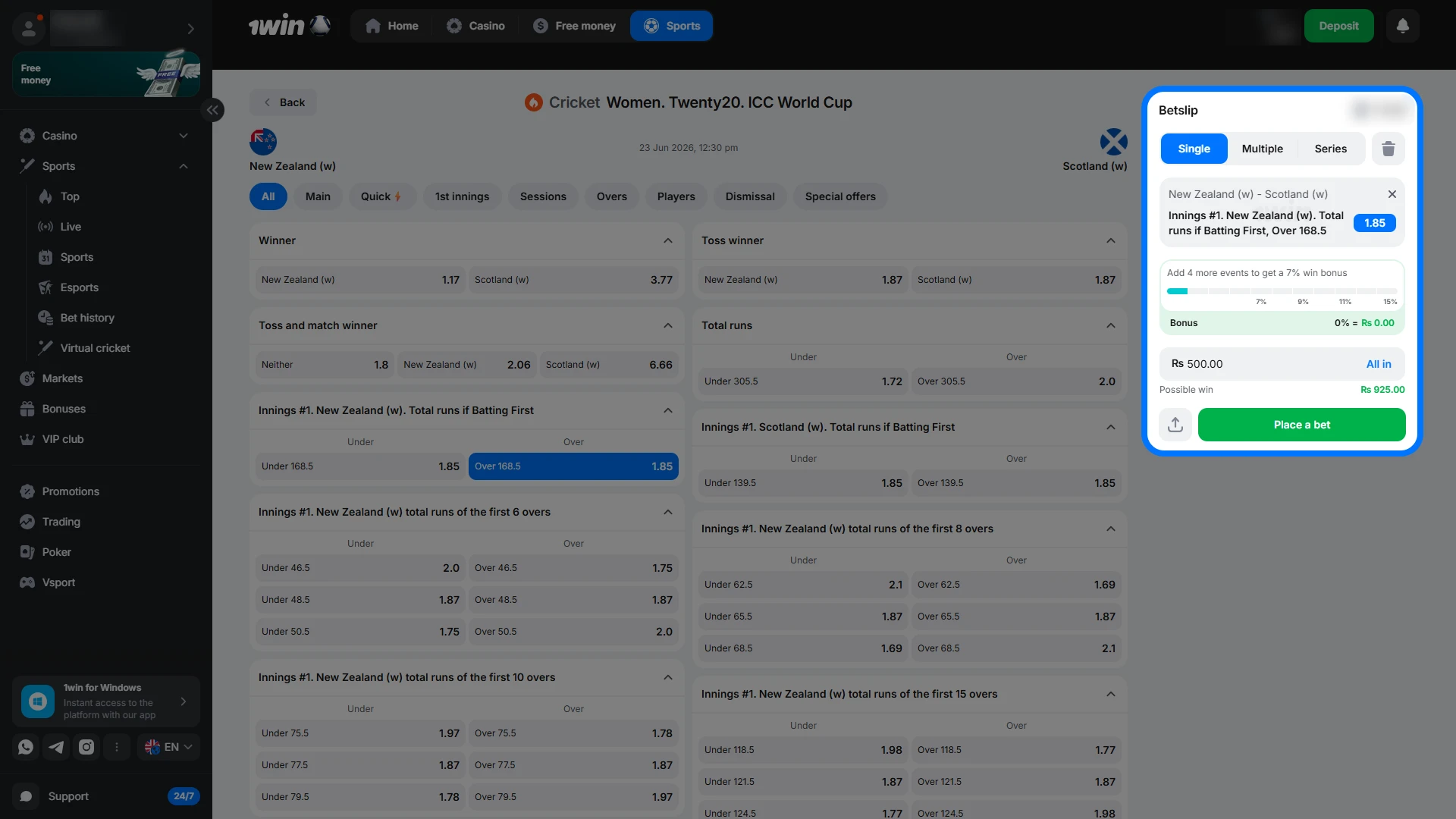Click Place a bet button
Viewport: 1456px width, 819px height.
(1301, 425)
